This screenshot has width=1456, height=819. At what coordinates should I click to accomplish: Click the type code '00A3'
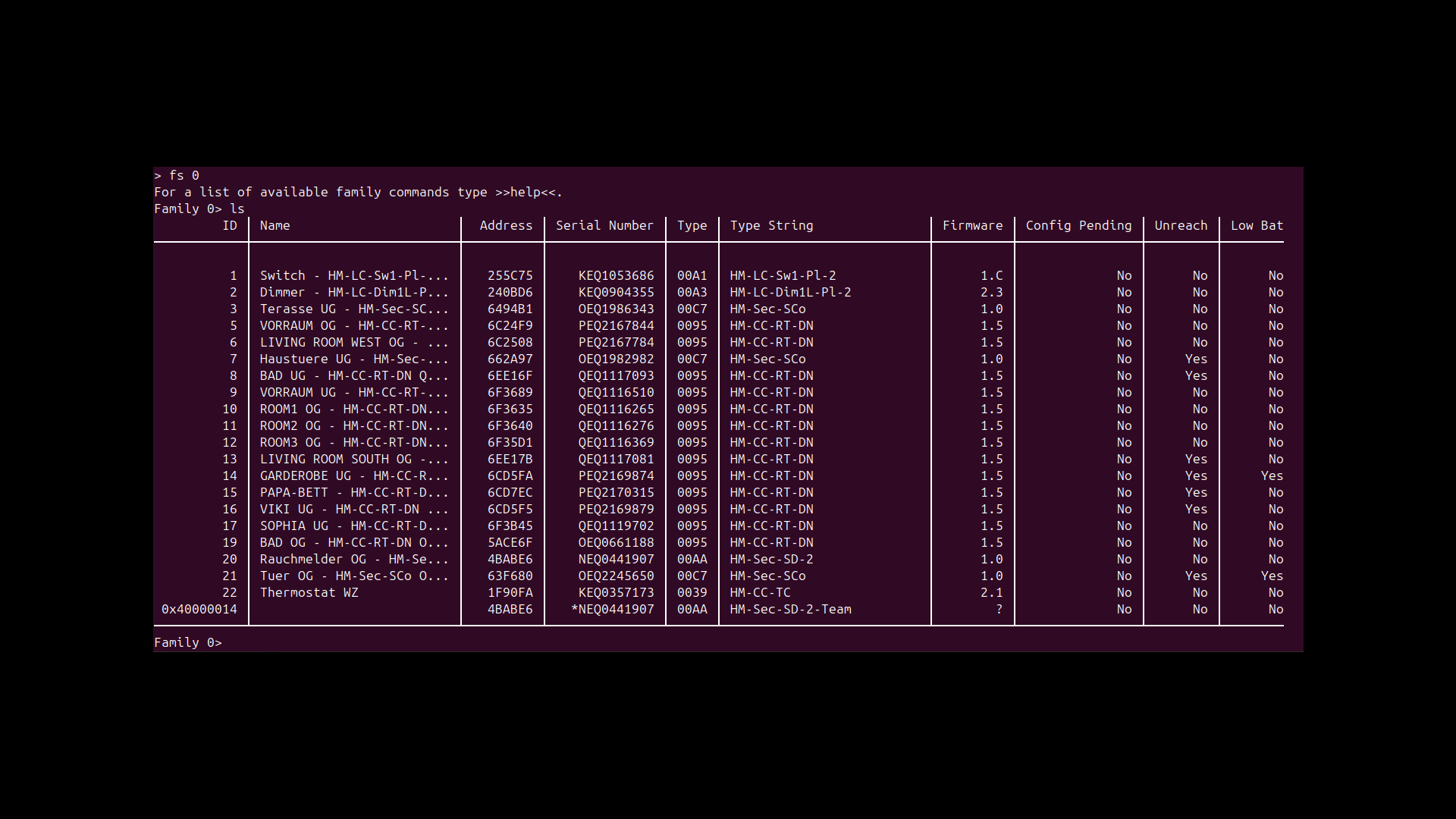point(692,292)
